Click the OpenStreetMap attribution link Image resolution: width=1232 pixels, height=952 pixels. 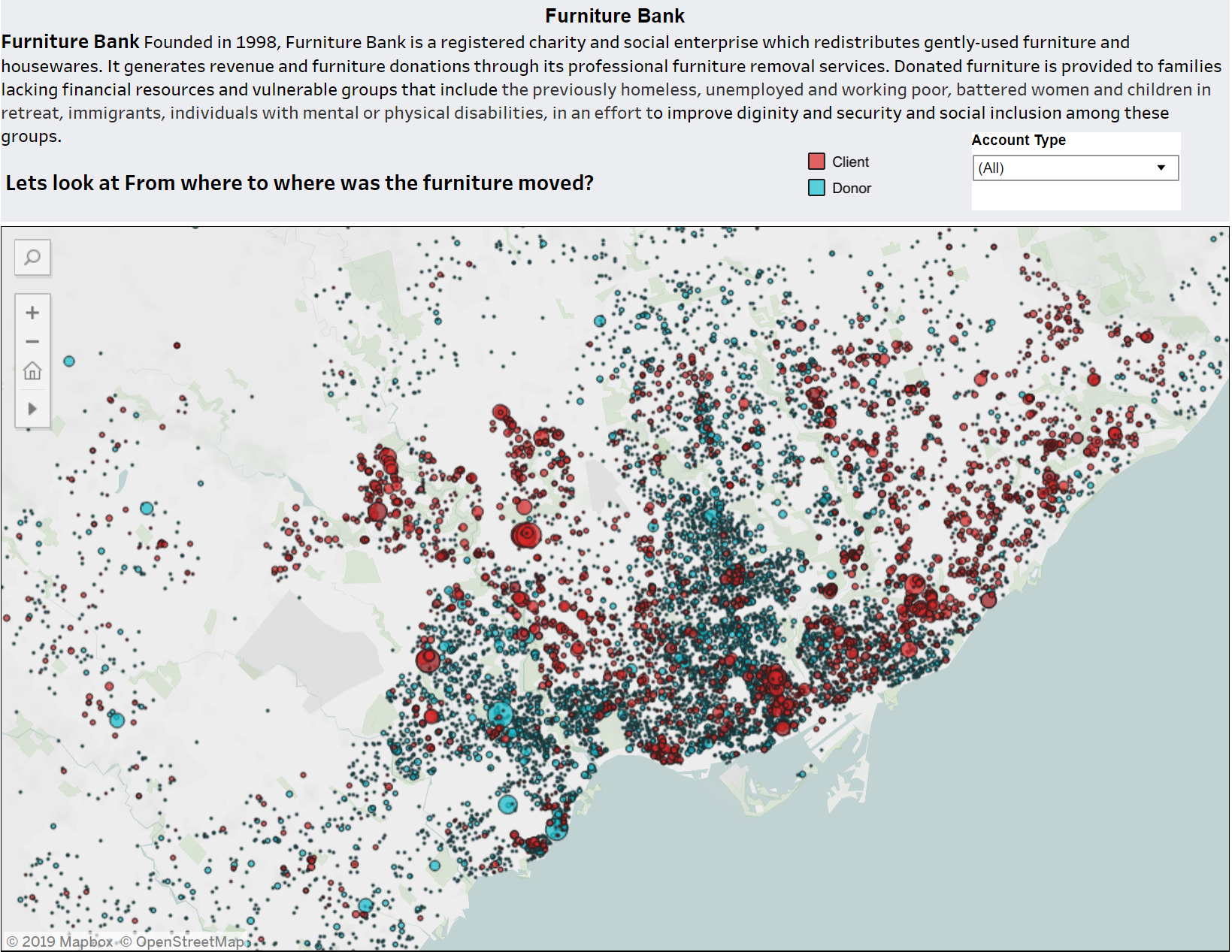pyautogui.click(x=184, y=941)
